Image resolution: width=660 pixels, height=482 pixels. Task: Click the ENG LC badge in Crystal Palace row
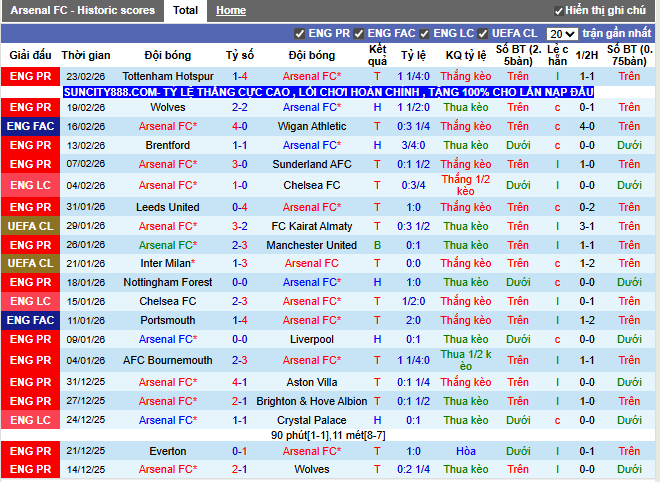point(30,420)
